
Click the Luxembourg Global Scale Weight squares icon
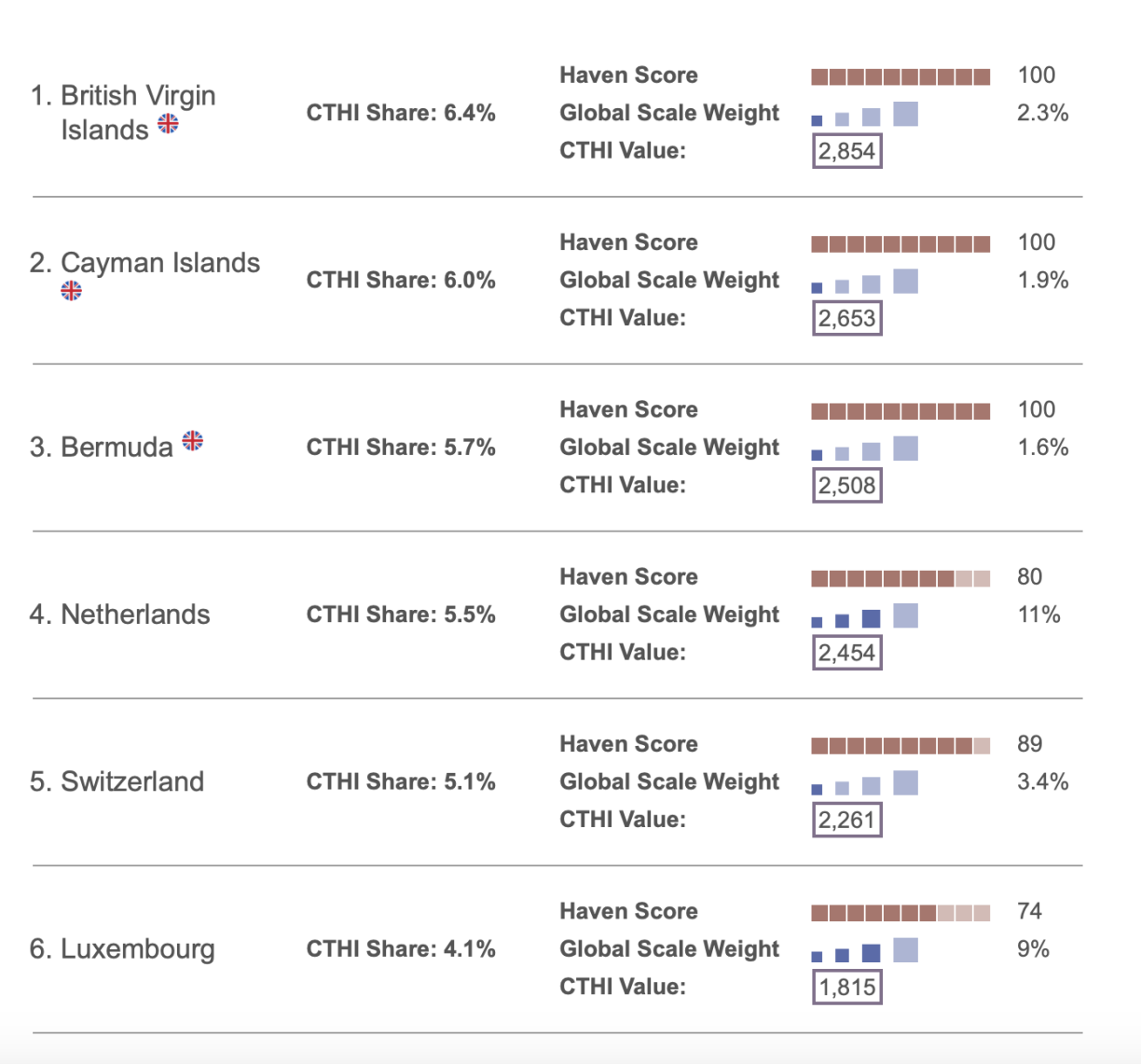[864, 951]
